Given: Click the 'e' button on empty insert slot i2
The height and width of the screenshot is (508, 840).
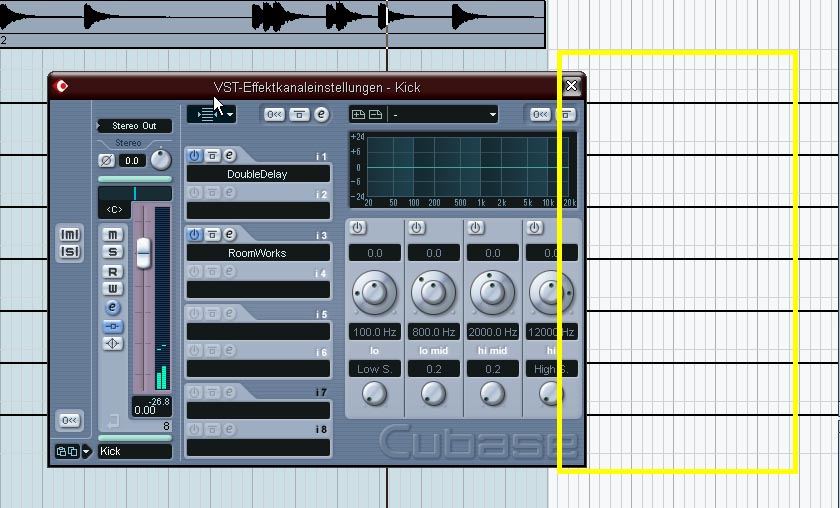Looking at the screenshot, I should (229, 192).
